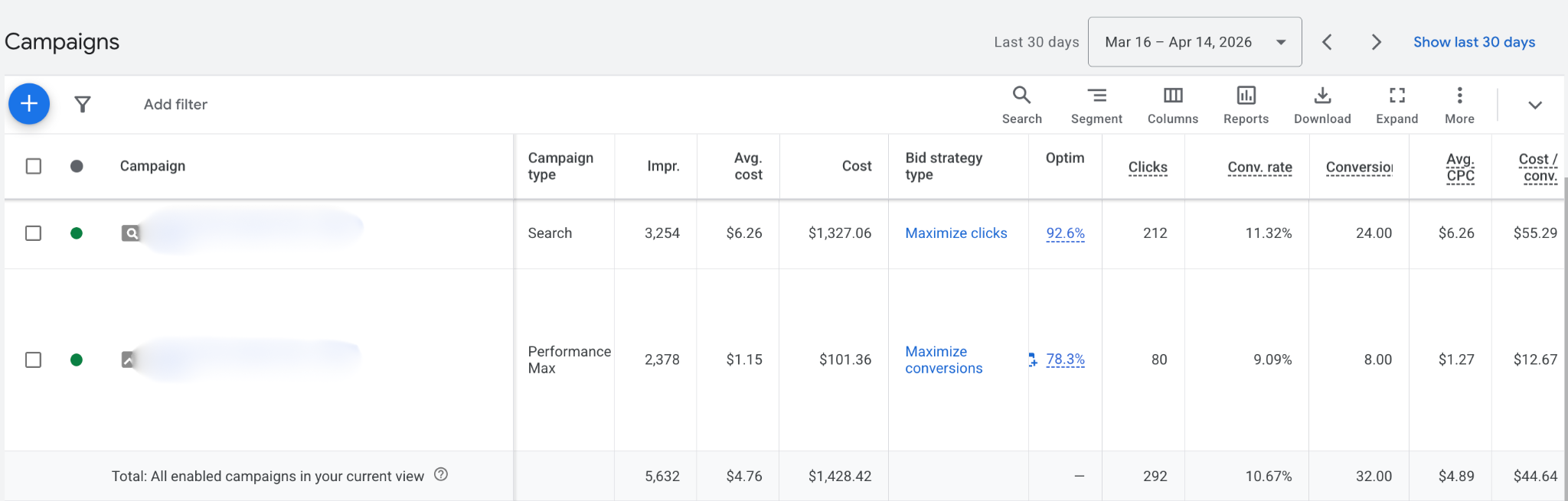Open Maximize conversions bid strategy link

(944, 359)
